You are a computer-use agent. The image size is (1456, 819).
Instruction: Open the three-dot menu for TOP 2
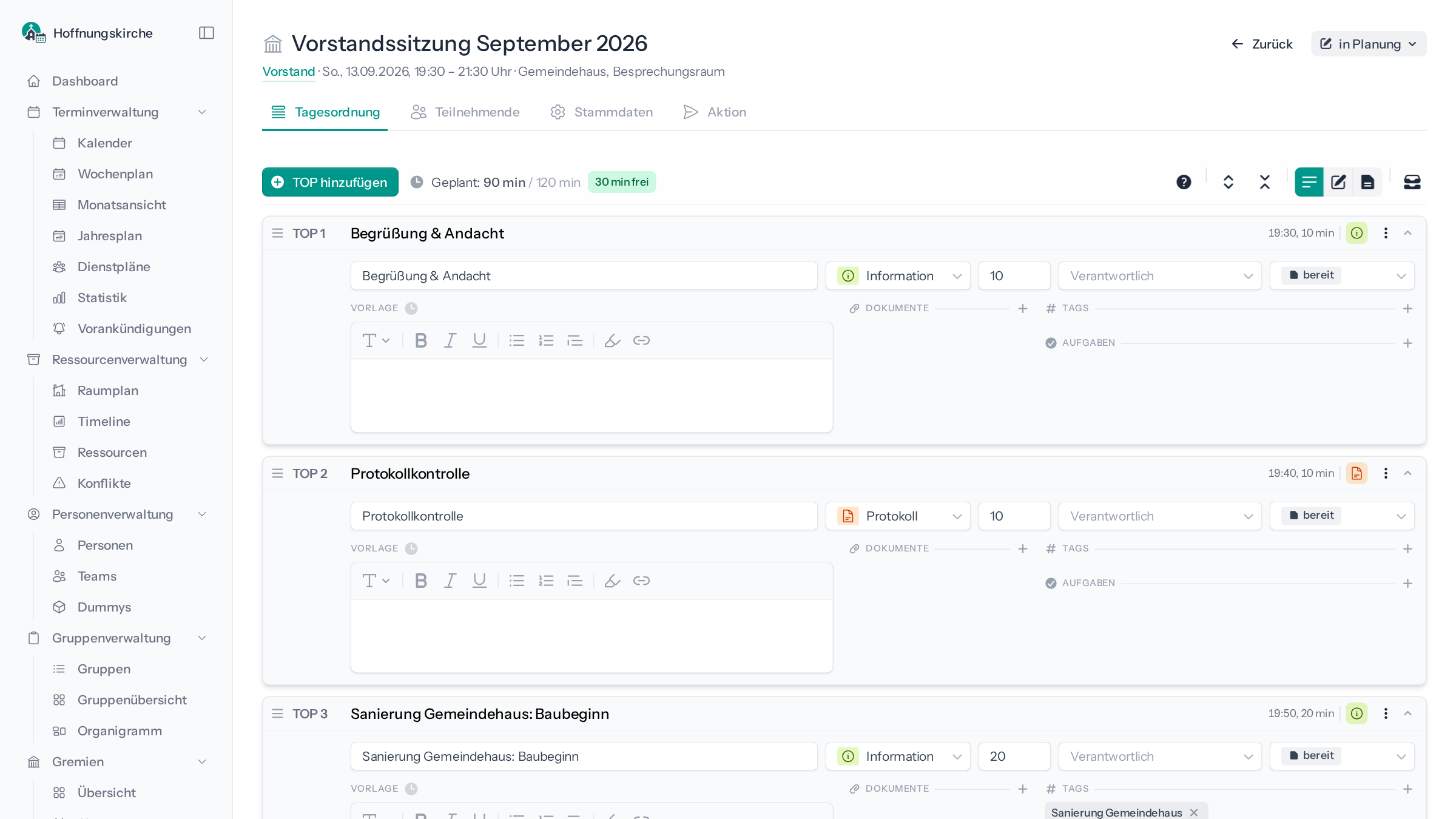pos(1386,473)
